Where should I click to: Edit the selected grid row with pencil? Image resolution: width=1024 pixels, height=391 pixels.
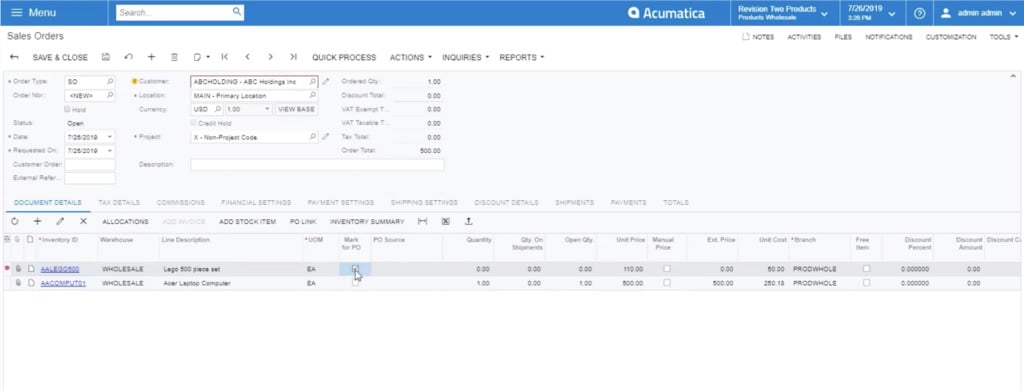click(x=60, y=222)
